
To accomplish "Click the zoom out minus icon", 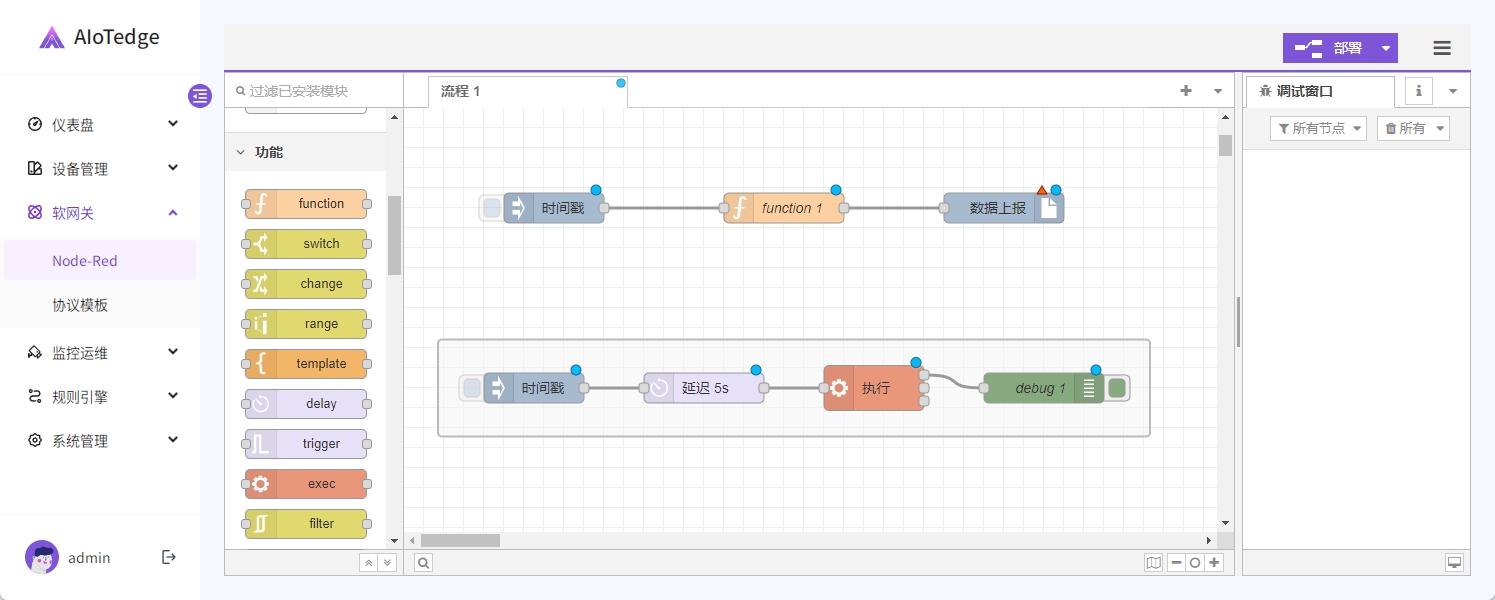I will coord(1176,563).
